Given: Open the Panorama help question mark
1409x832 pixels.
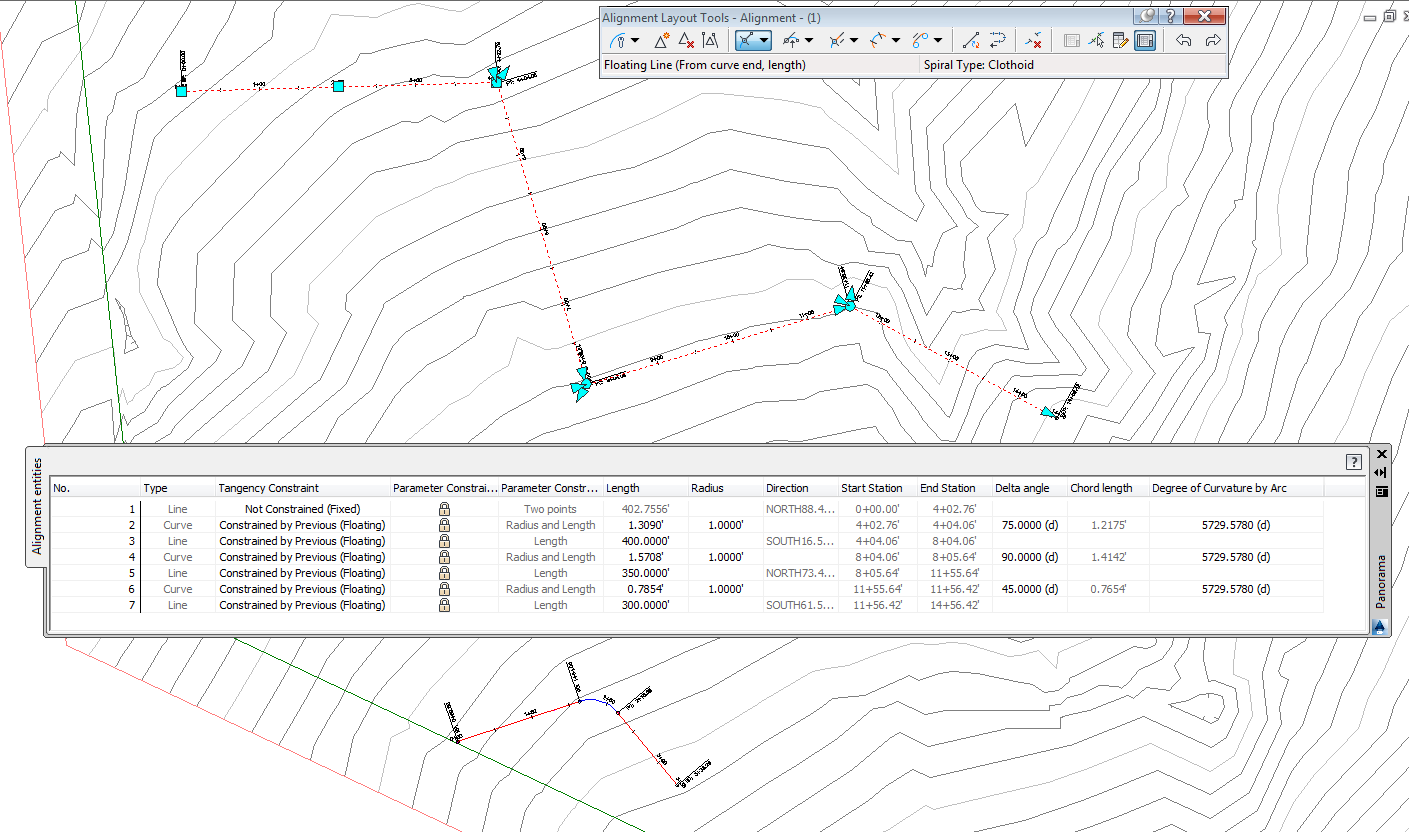Looking at the screenshot, I should 1354,462.
